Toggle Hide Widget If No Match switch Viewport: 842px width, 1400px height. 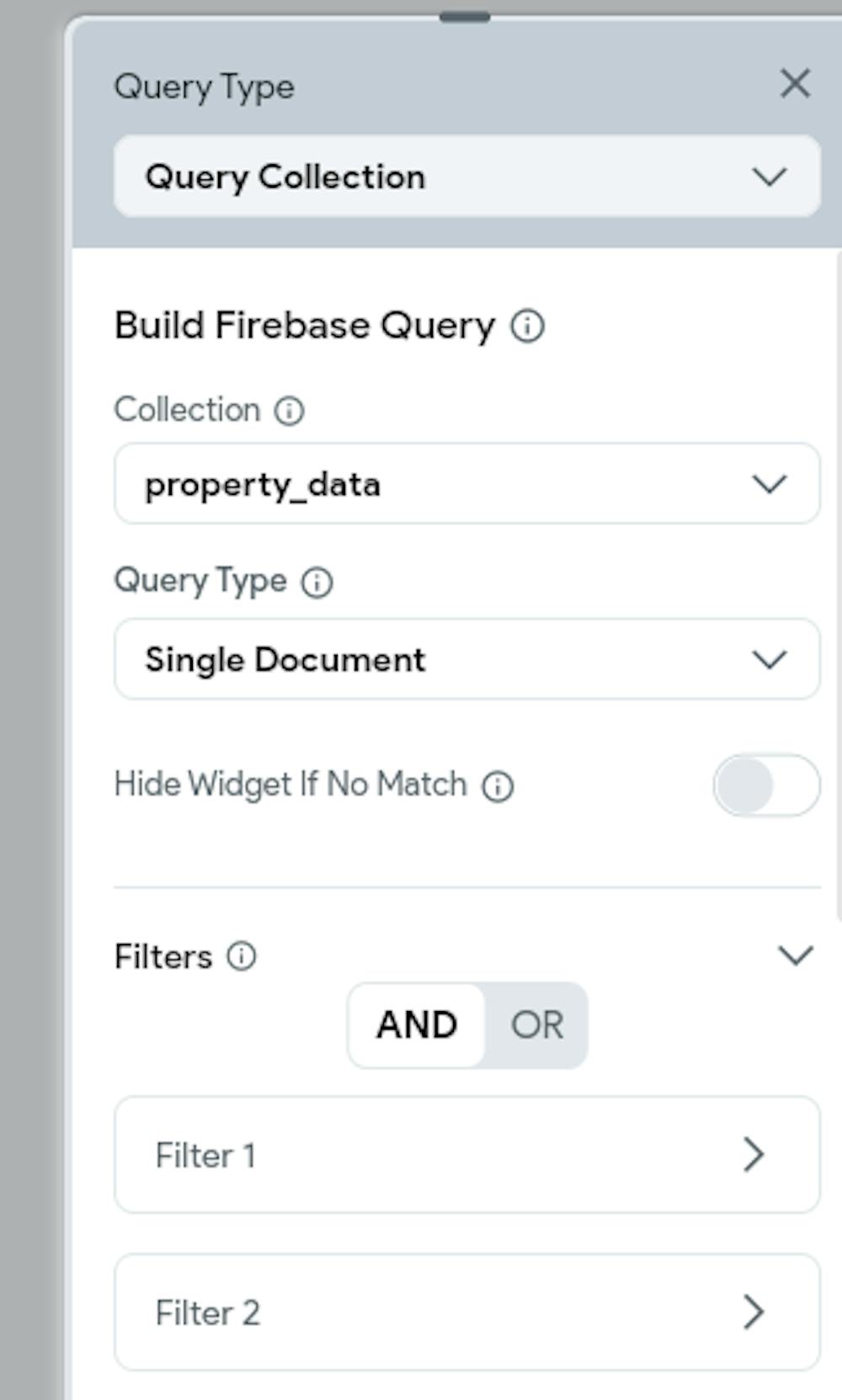[766, 785]
